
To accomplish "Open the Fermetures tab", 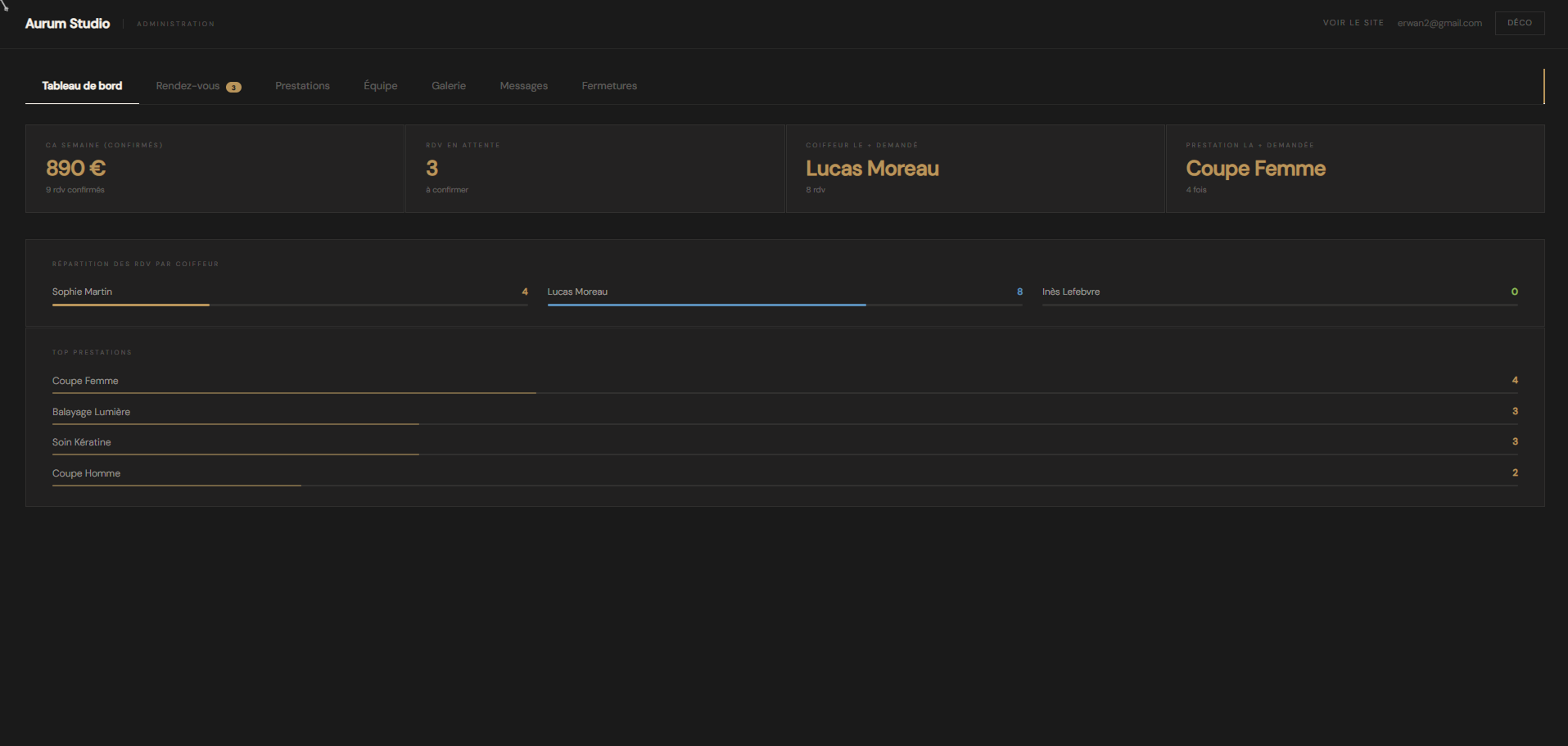I will 609,86.
